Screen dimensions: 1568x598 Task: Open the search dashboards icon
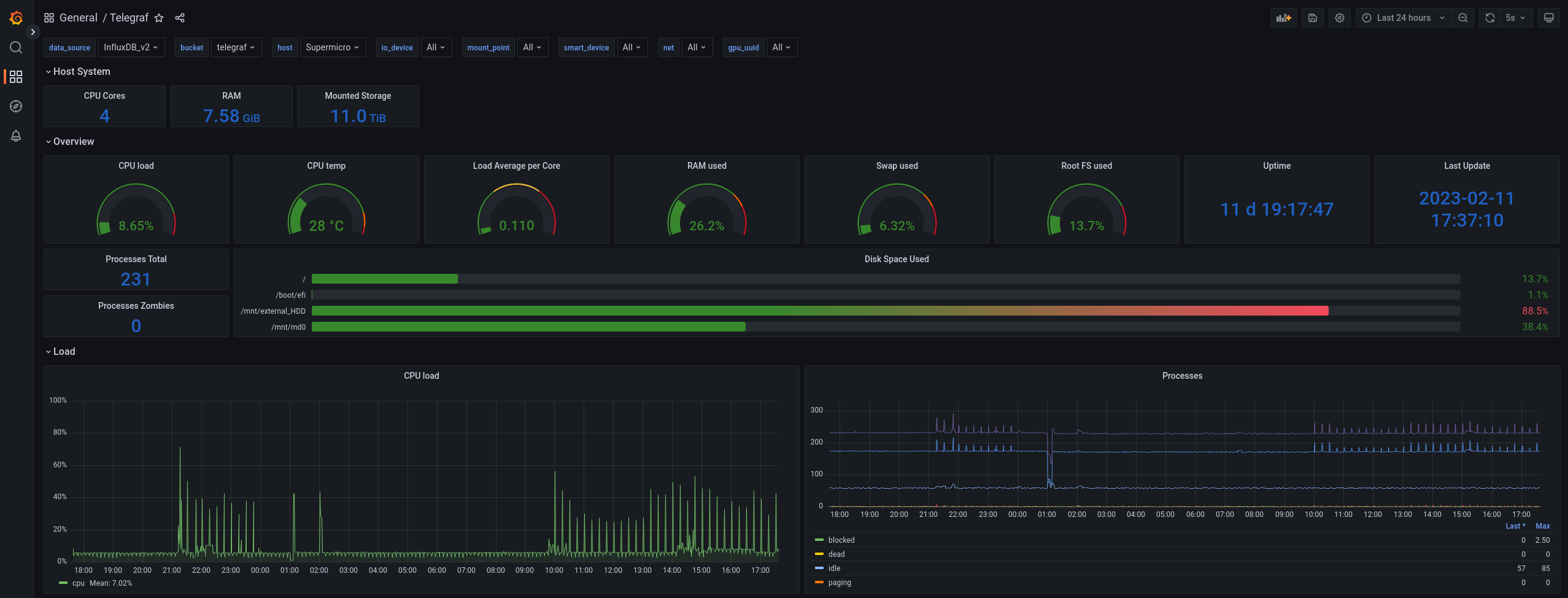16,47
